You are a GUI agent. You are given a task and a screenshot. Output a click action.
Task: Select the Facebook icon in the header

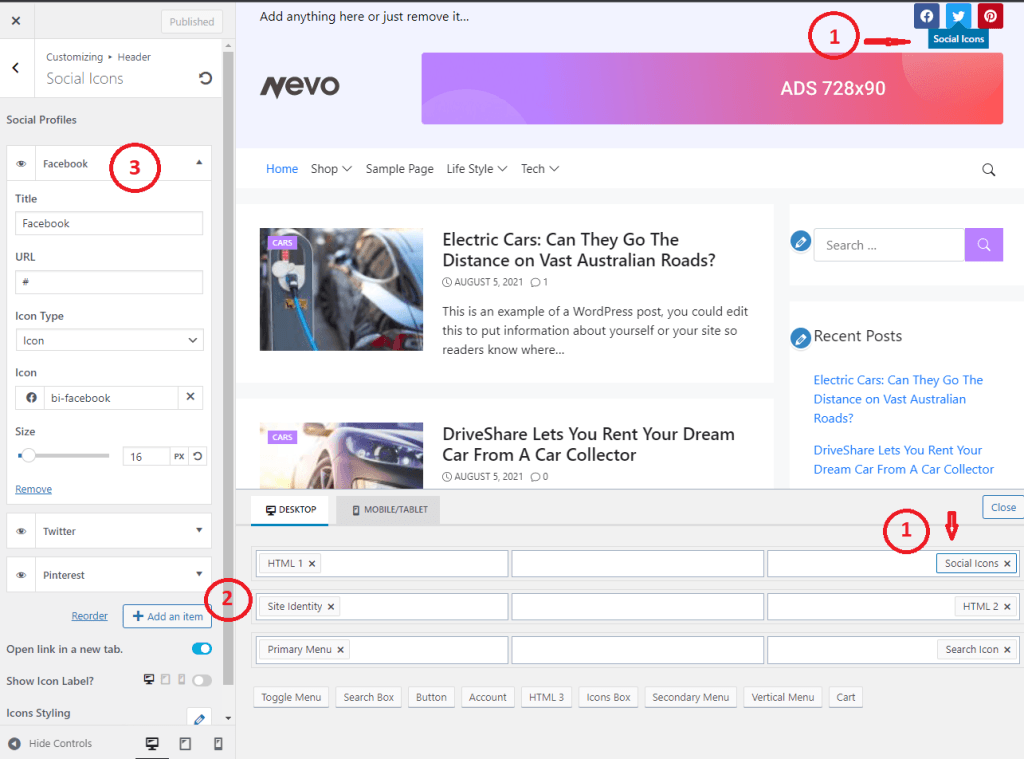(x=926, y=15)
